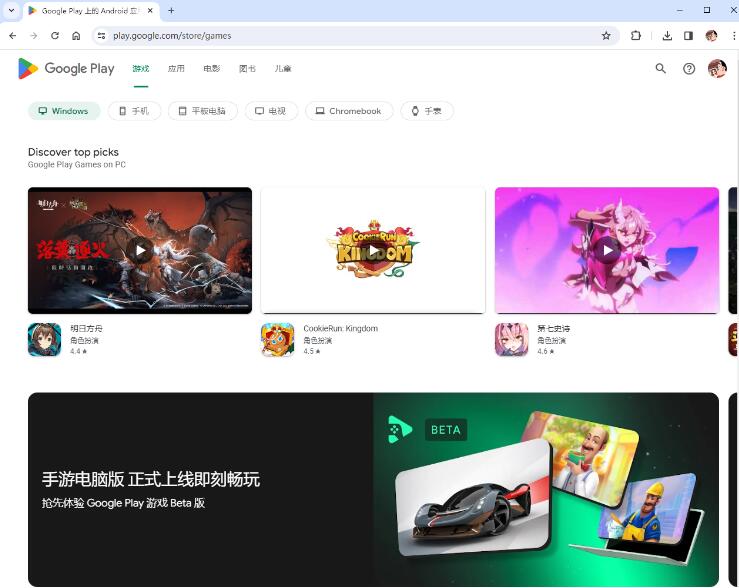This screenshot has width=739, height=588.
Task: Expand the tab search dropdown arrow
Action: point(11,10)
